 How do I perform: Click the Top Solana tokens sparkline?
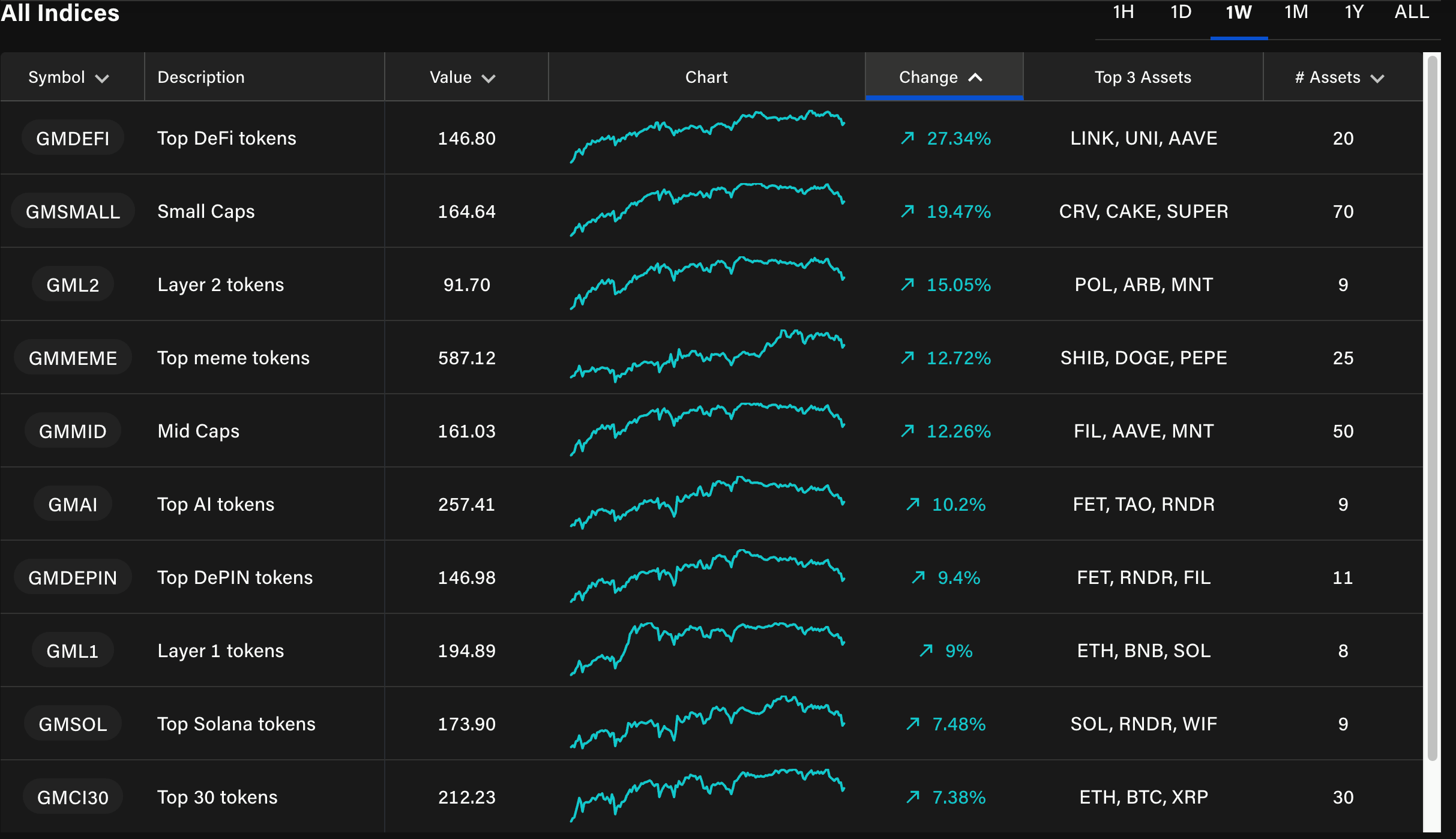coord(706,723)
